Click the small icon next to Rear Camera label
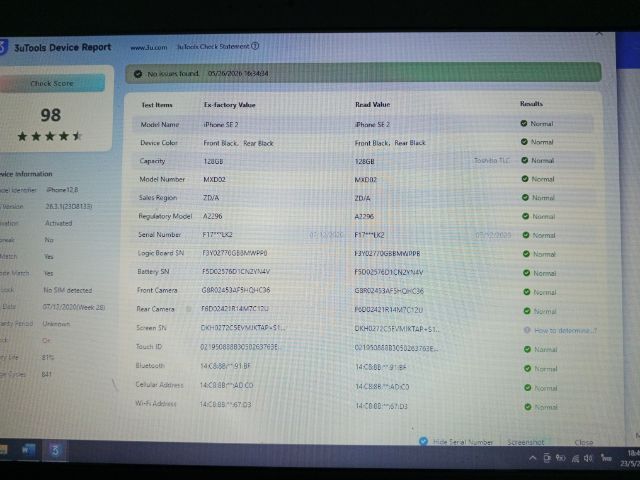Screen dimensions: 640x480 (189, 309)
